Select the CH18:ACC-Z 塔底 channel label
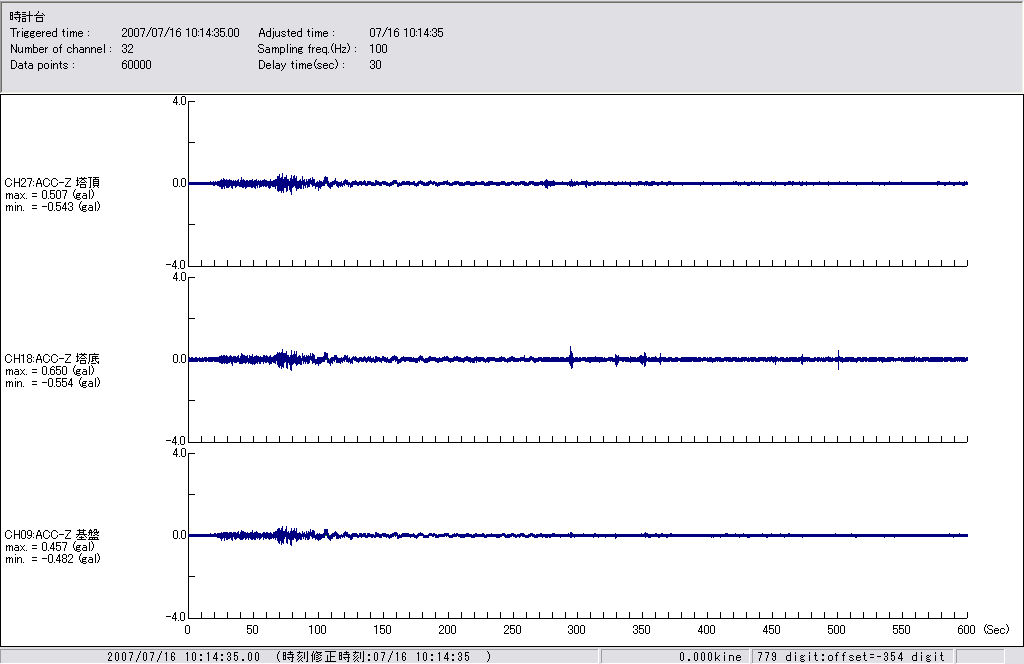This screenshot has width=1024, height=664. (52, 359)
